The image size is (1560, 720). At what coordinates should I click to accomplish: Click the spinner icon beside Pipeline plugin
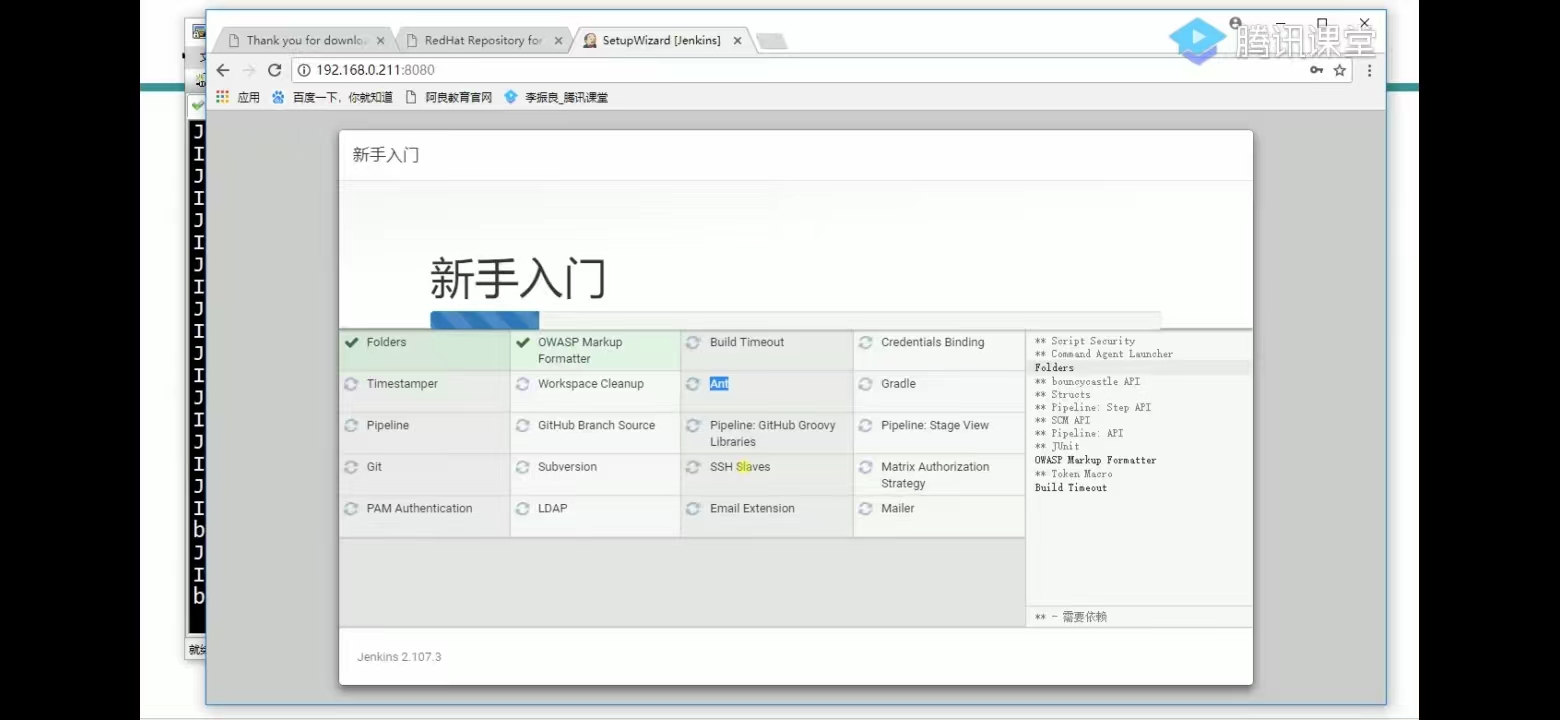pos(351,425)
